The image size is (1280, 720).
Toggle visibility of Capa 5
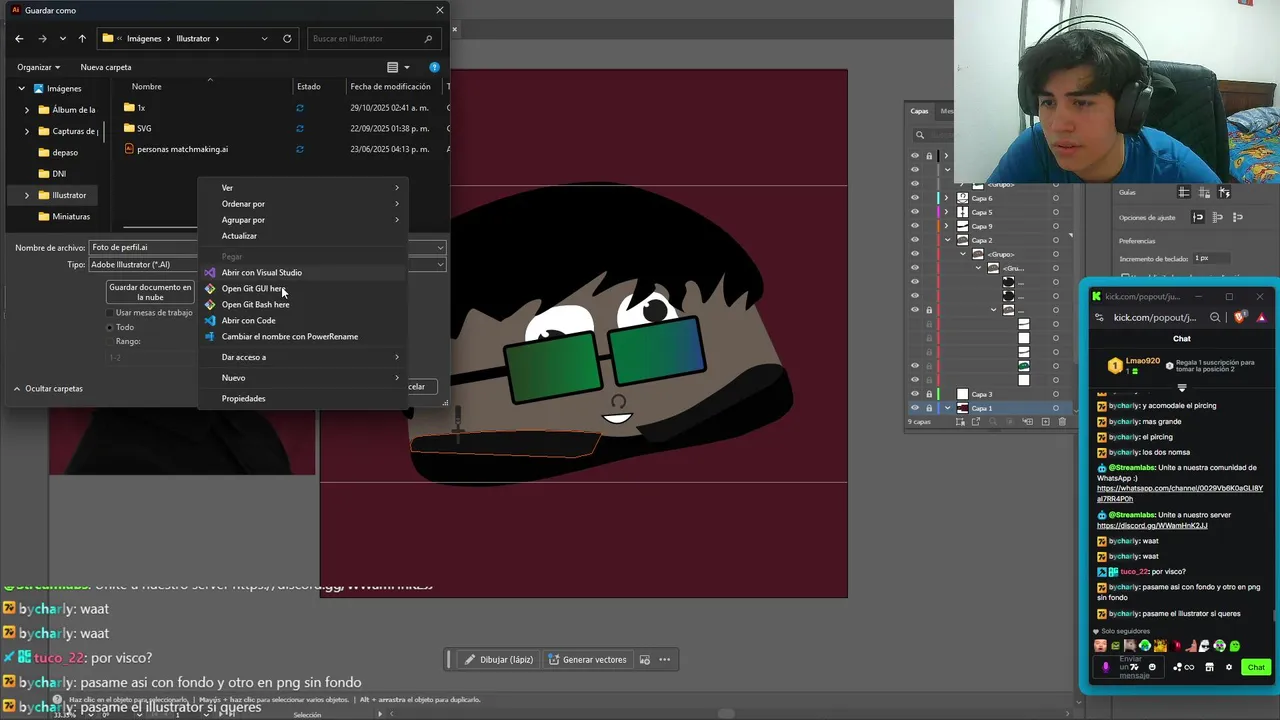(x=914, y=212)
